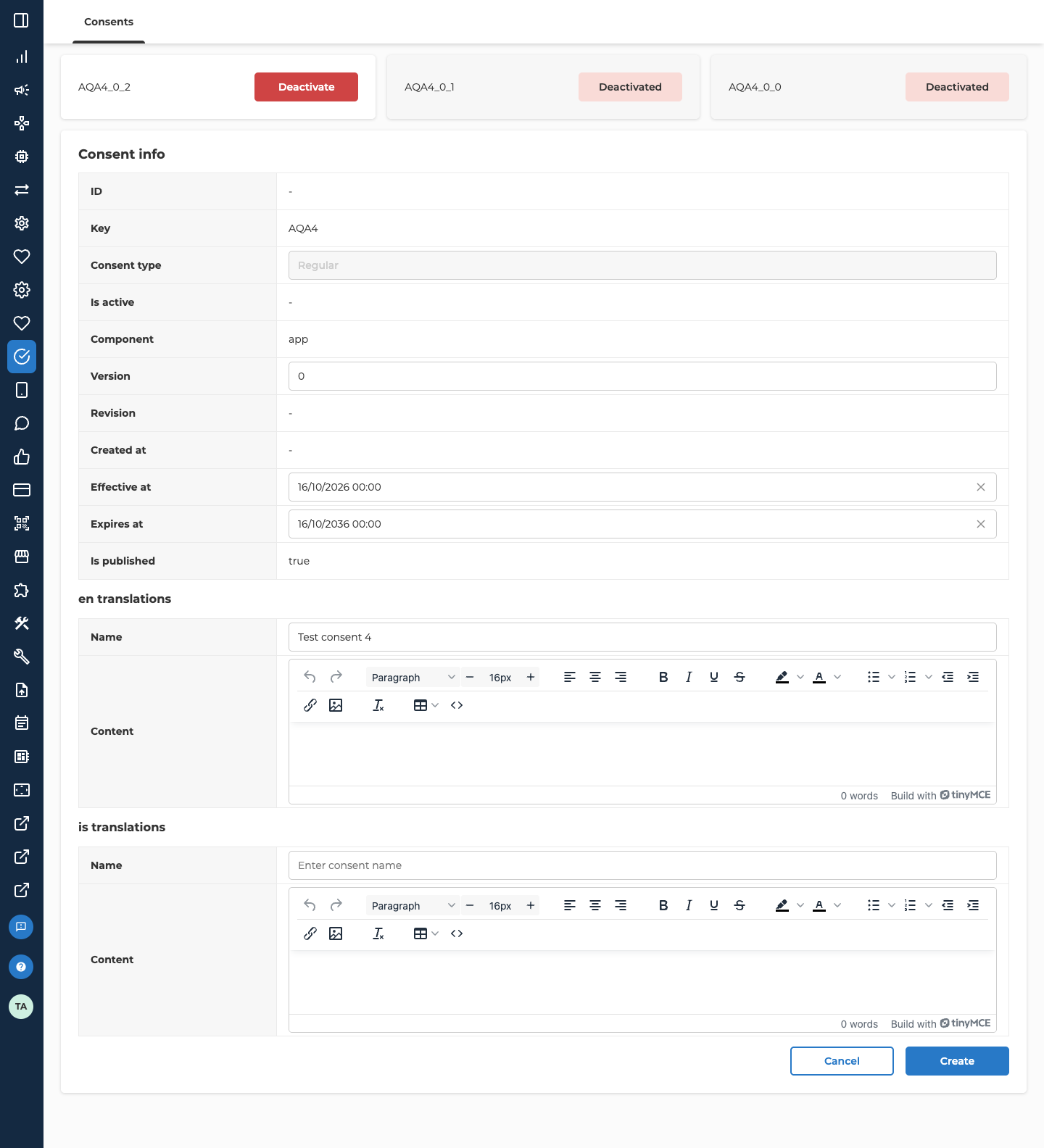This screenshot has height=1148, width=1044.
Task: Open the chip processor sidebar icon
Action: (x=22, y=157)
